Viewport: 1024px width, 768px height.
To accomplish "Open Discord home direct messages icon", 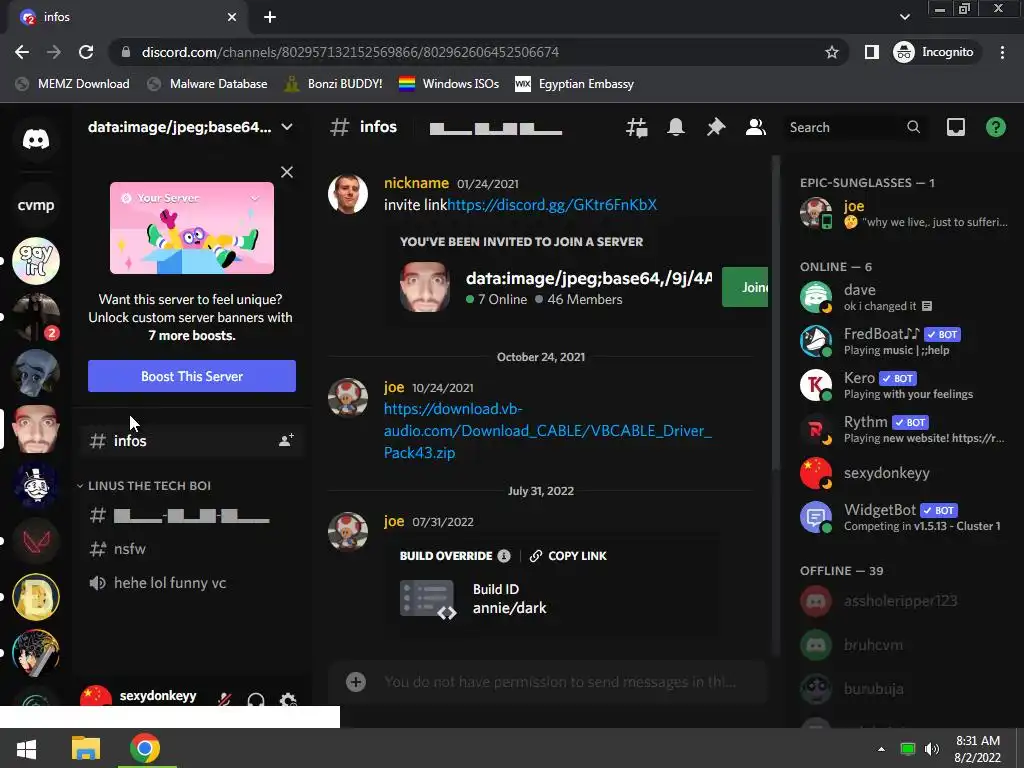I will 36,139.
